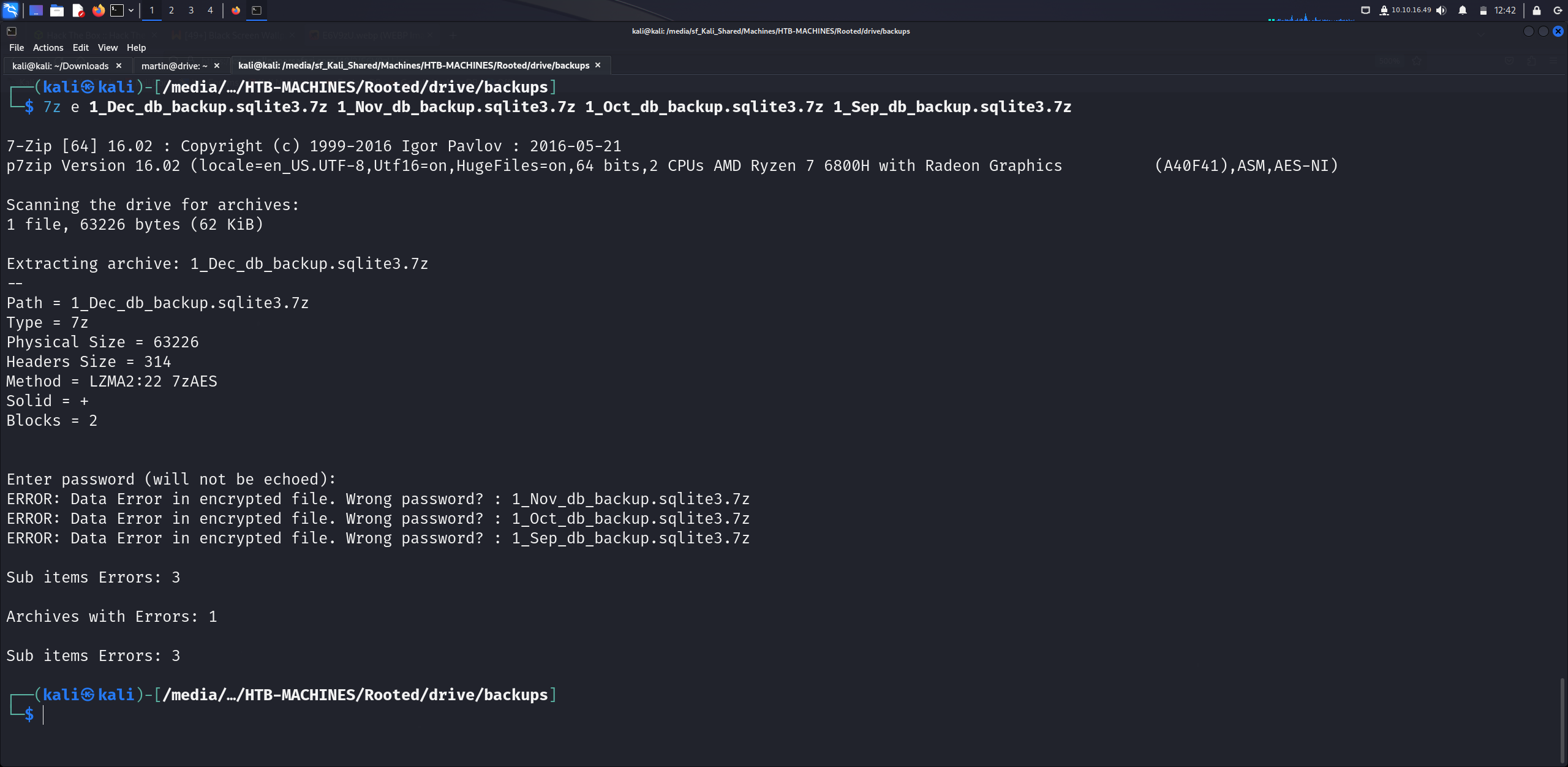Image resolution: width=1568 pixels, height=767 pixels.
Task: Launch the text editor from panel
Action: click(78, 10)
